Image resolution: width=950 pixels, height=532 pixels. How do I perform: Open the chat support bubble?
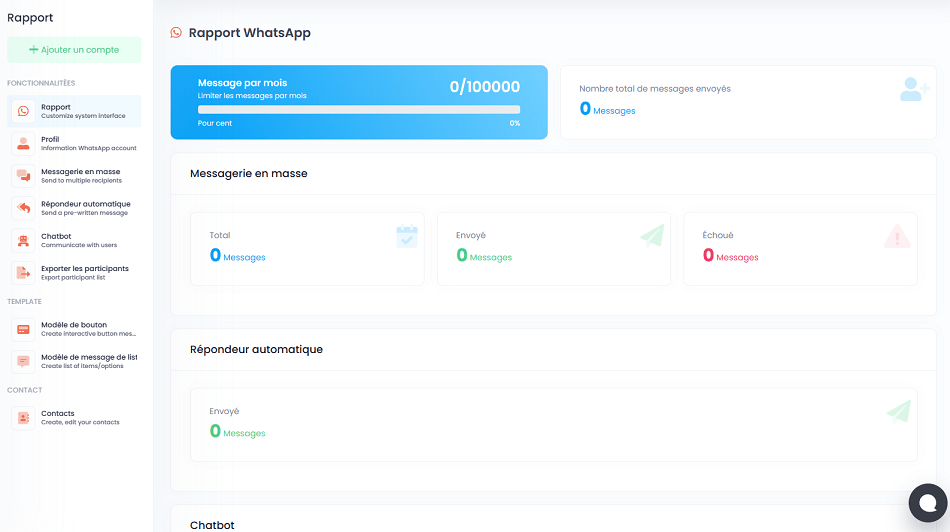pos(928,502)
